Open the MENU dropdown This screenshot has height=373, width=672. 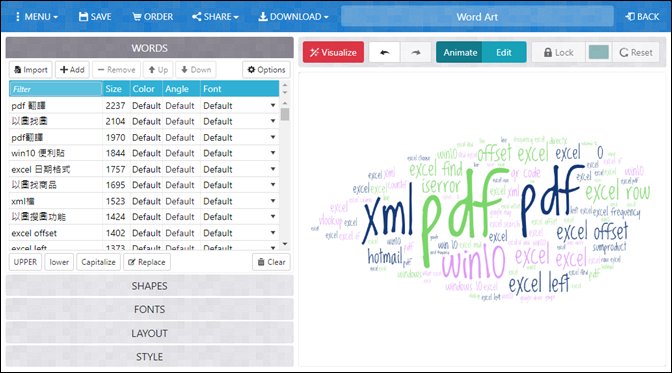point(36,17)
